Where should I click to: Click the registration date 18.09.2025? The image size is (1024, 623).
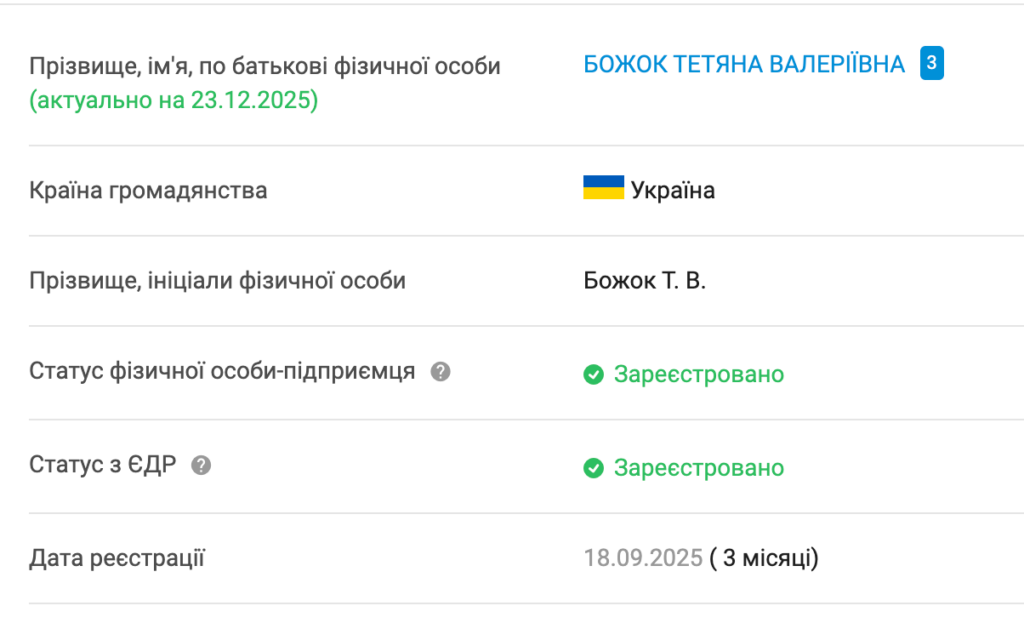point(643,558)
